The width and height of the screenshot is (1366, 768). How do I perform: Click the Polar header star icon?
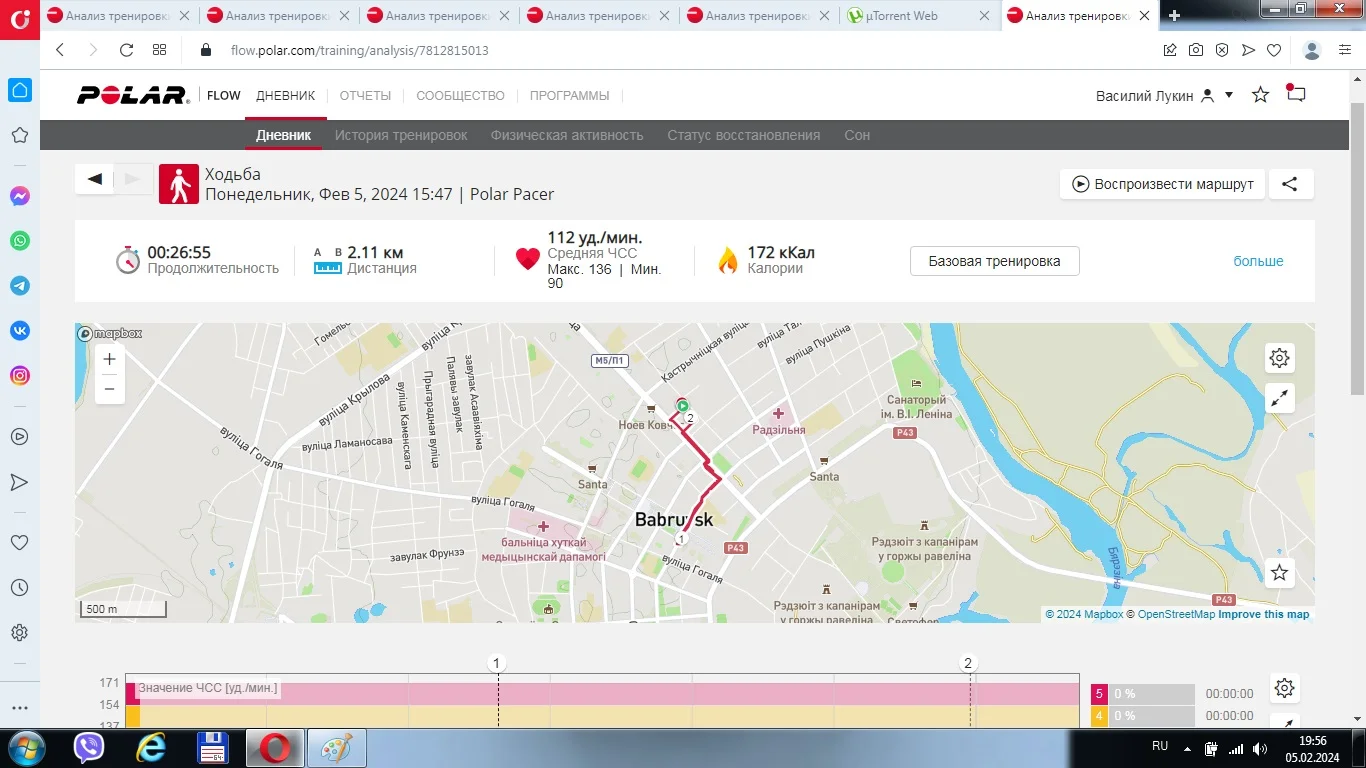coord(1261,95)
